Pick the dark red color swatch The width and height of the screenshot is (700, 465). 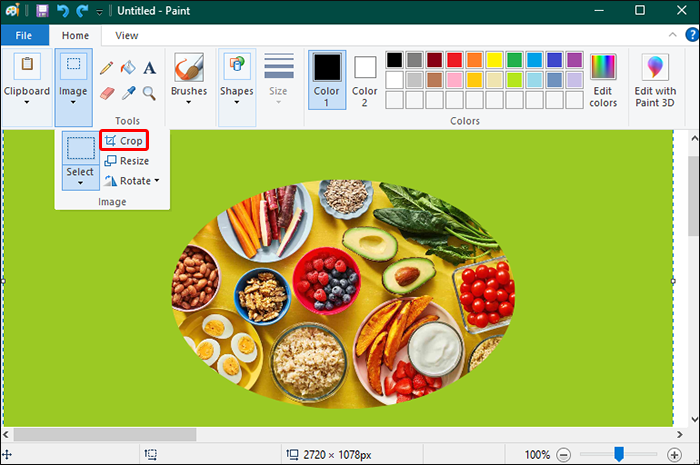[434, 60]
